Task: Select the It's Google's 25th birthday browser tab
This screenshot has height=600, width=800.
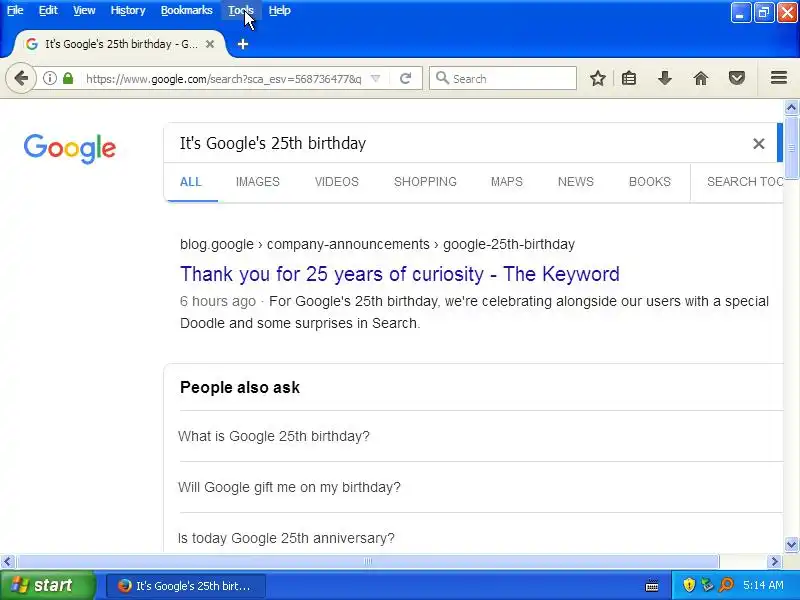Action: (118, 44)
